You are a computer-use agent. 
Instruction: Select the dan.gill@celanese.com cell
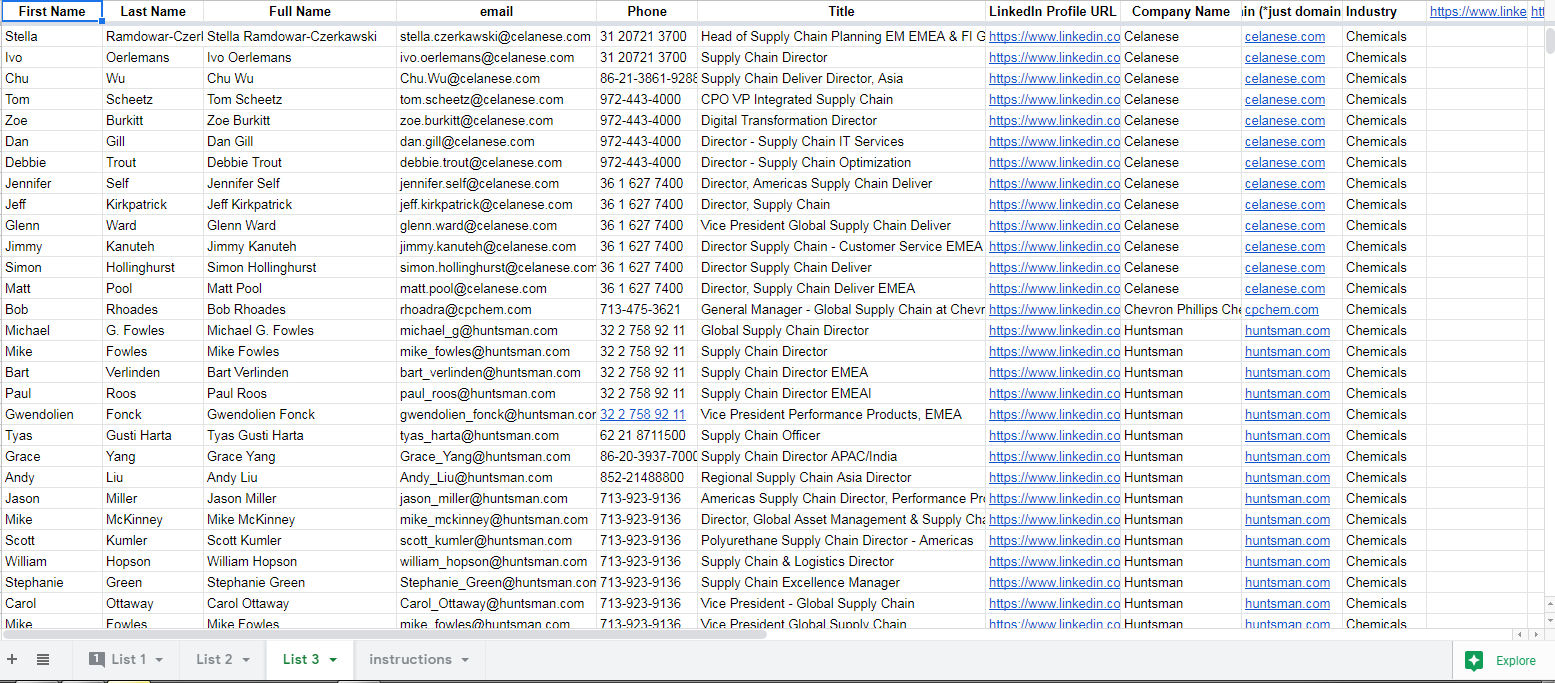(x=497, y=141)
